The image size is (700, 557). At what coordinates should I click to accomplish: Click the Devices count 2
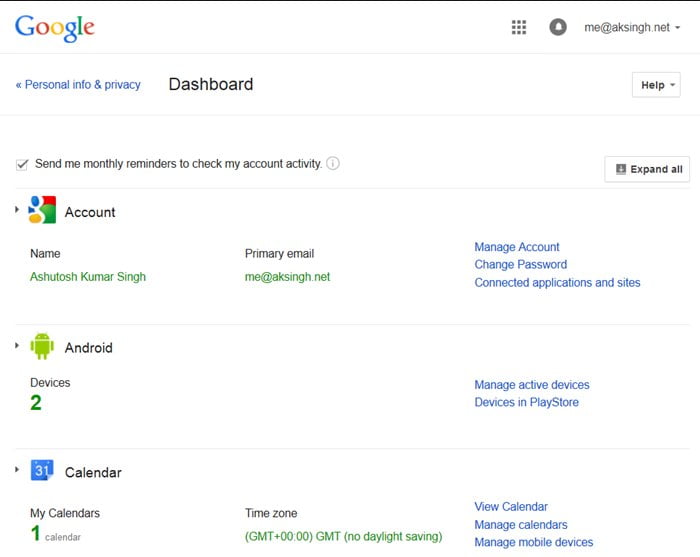click(36, 403)
